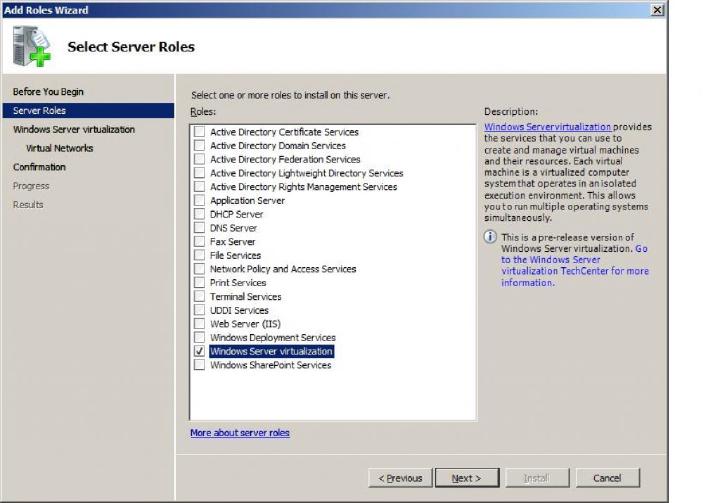
Task: Select the Print Services role label
Action: pos(238,283)
